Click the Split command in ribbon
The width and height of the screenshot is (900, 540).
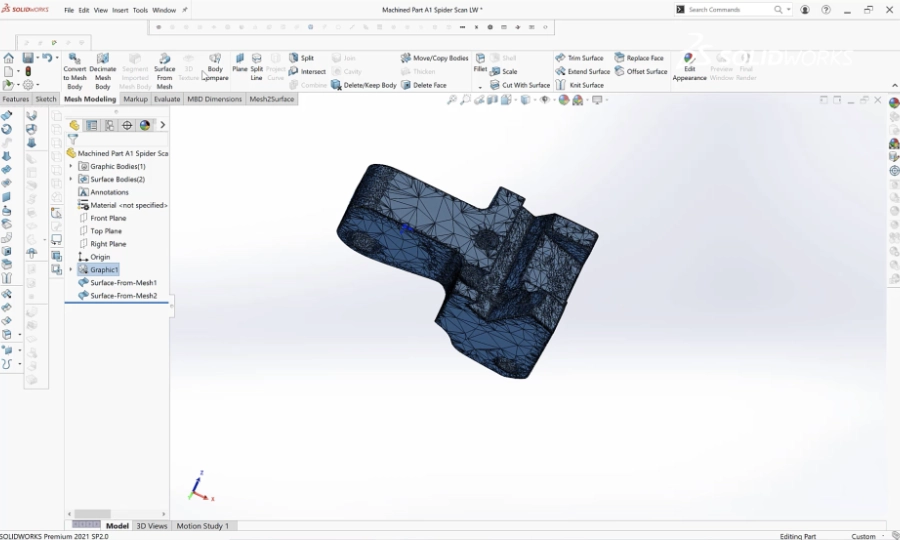tap(302, 58)
